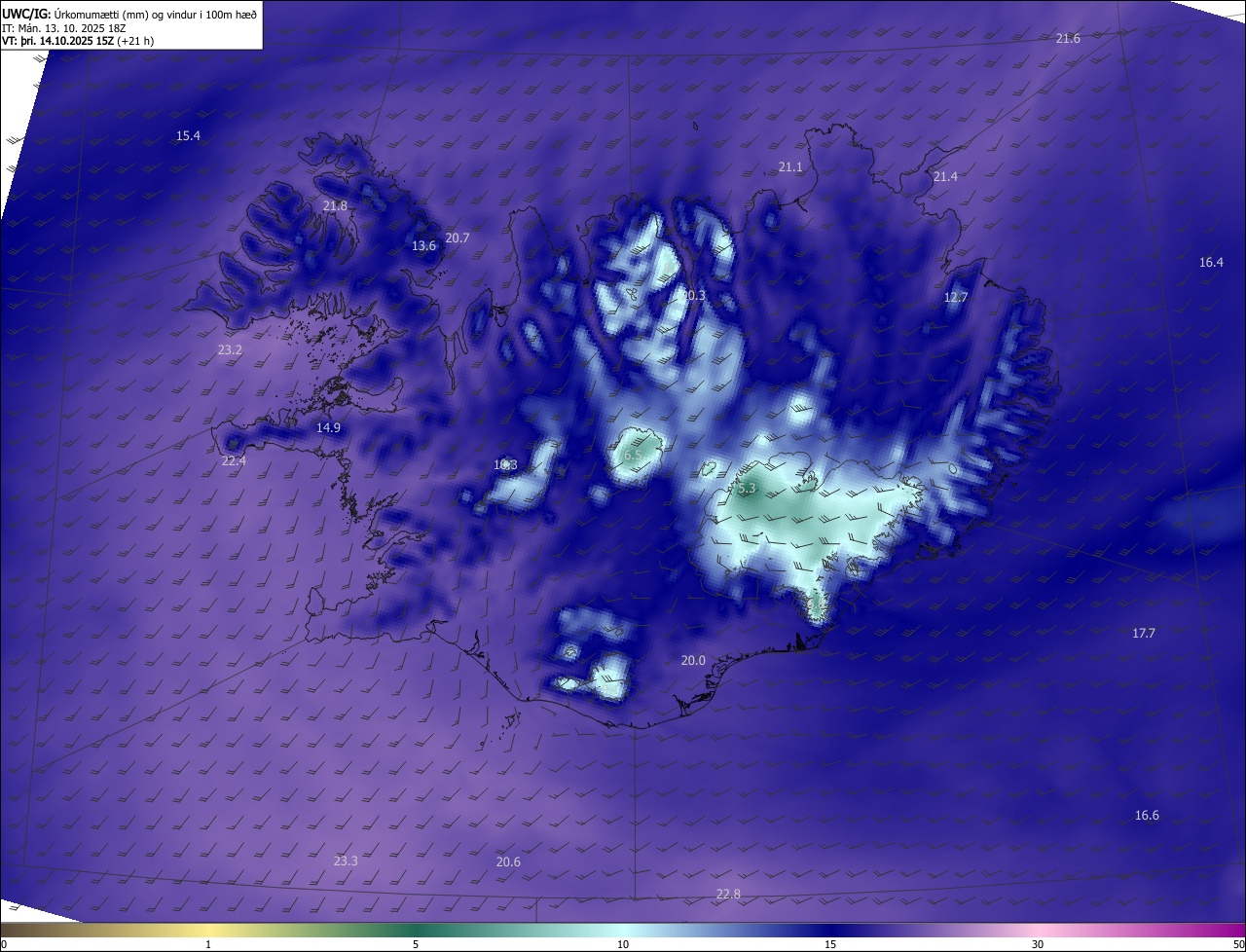1246x952 pixels.
Task: Click the 17.7 value label
Action: point(1143,634)
